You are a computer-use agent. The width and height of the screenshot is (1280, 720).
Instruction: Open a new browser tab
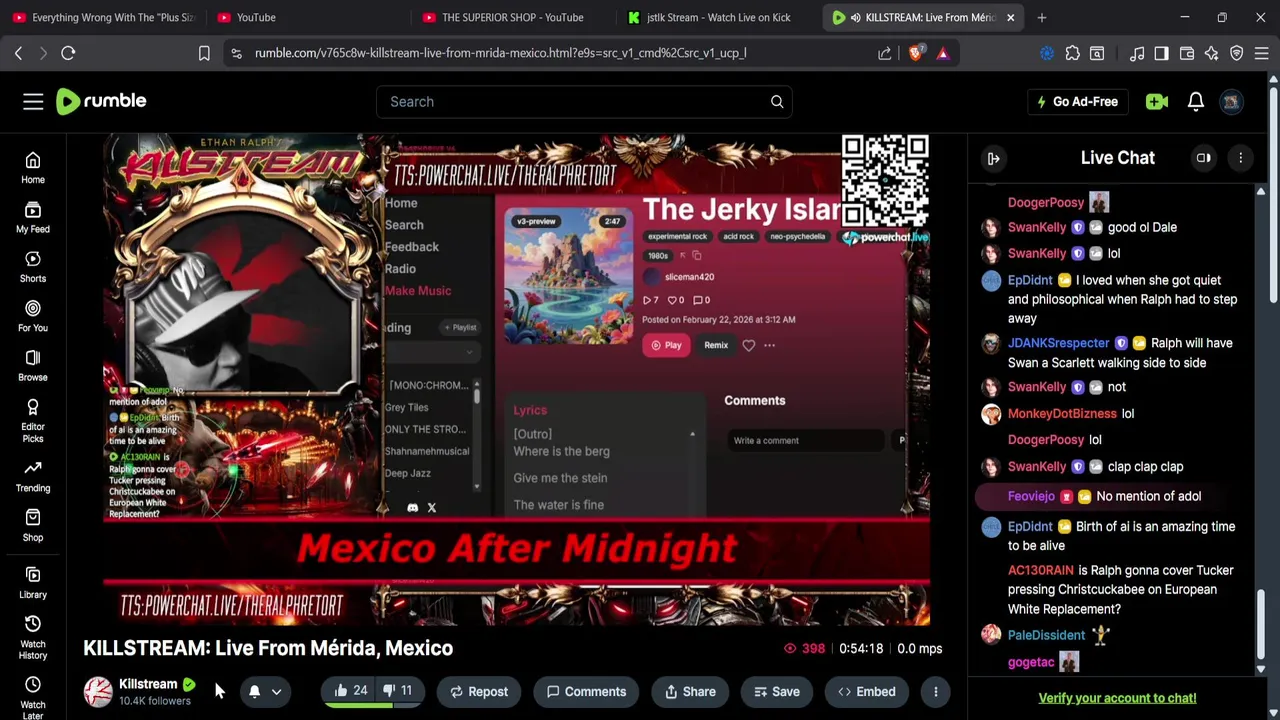pyautogui.click(x=1042, y=17)
